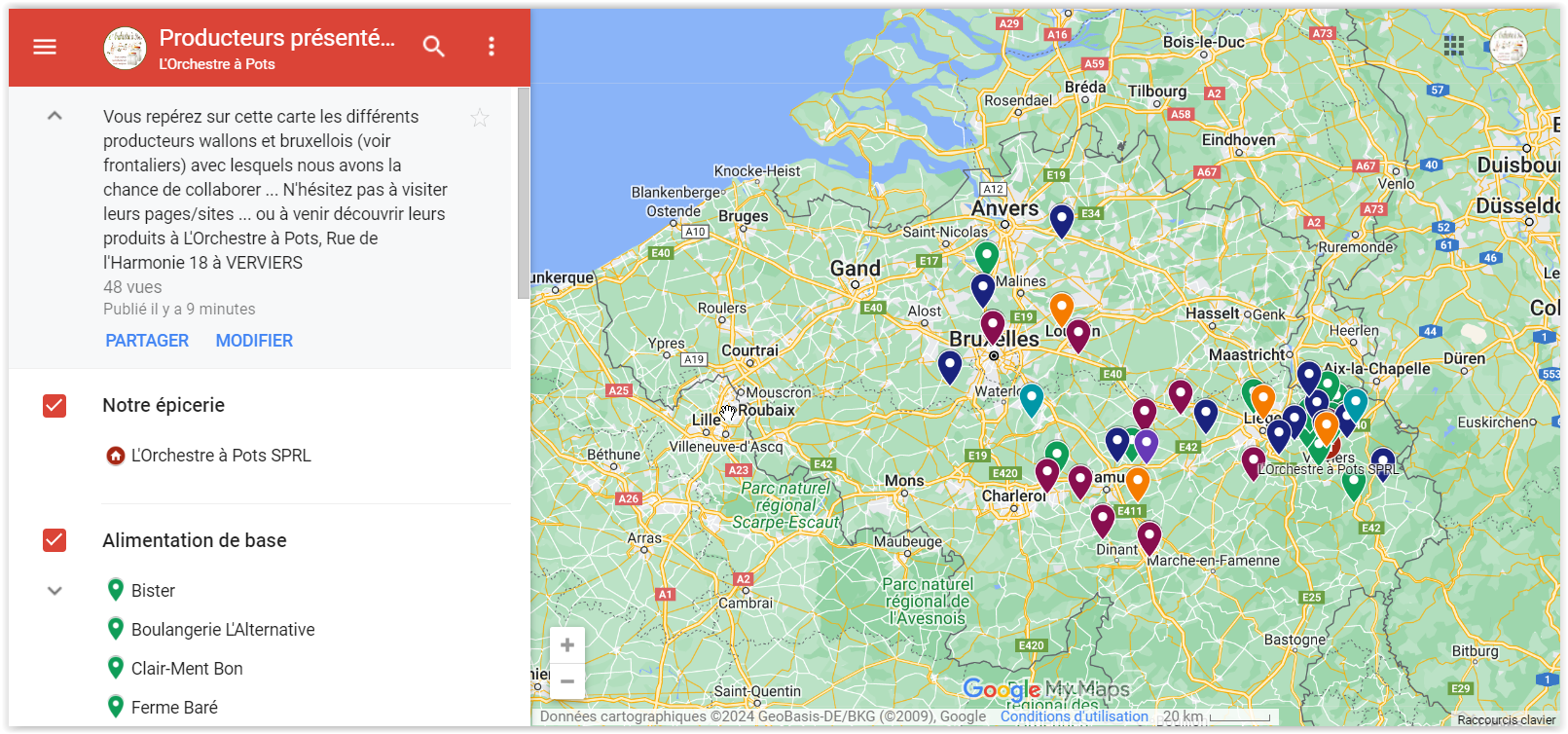This screenshot has width=1568, height=734.
Task: Click the Notre épicerie layer title
Action: coord(164,405)
